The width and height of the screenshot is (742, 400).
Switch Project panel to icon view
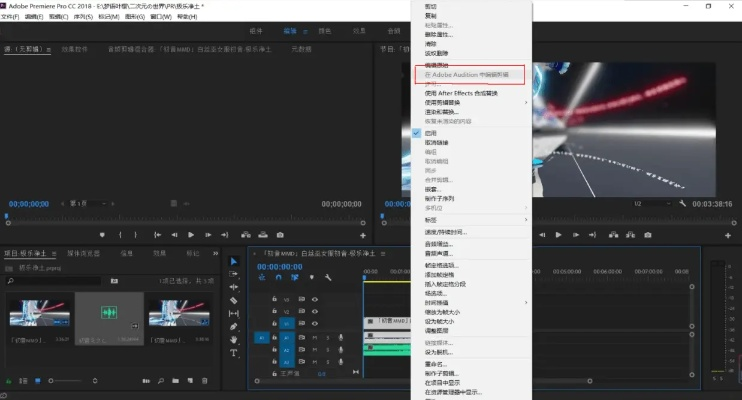(x=37, y=381)
